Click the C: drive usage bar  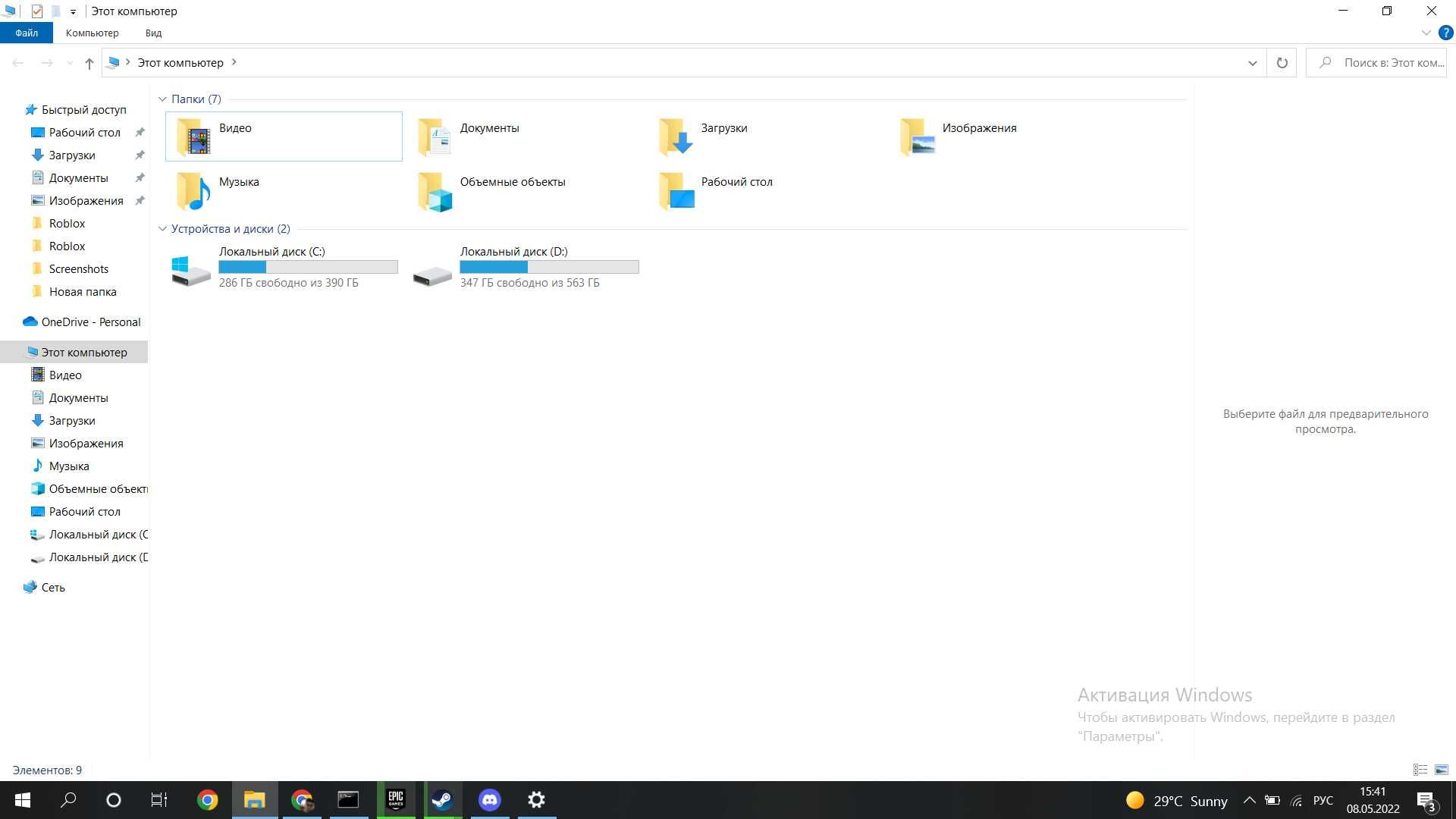(x=308, y=267)
